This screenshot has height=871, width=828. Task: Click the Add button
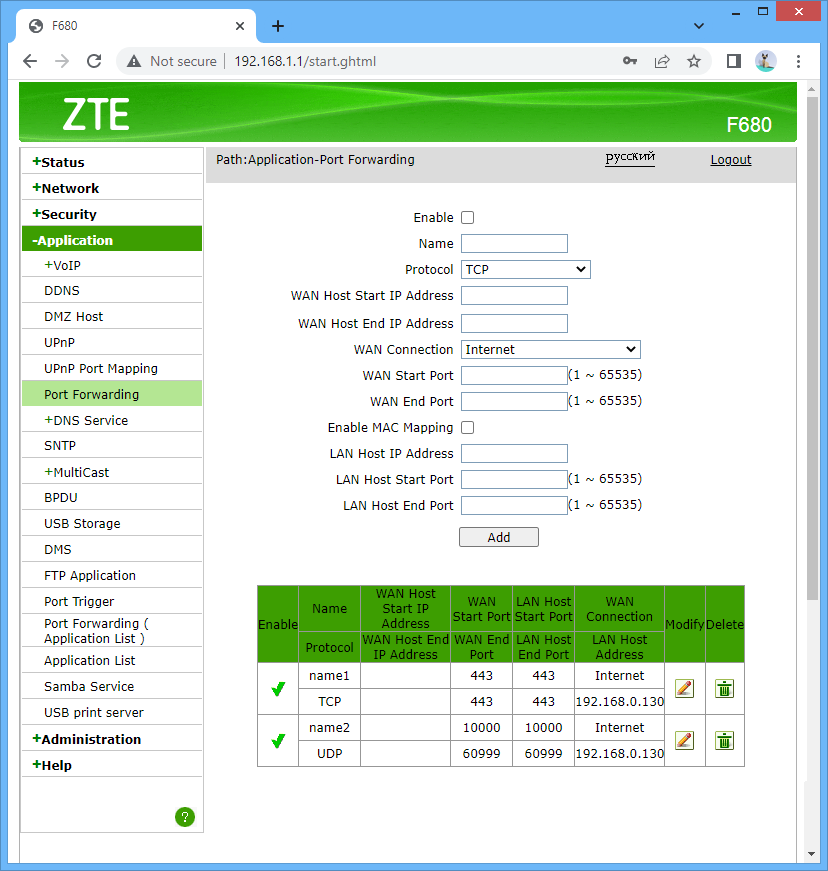(499, 537)
